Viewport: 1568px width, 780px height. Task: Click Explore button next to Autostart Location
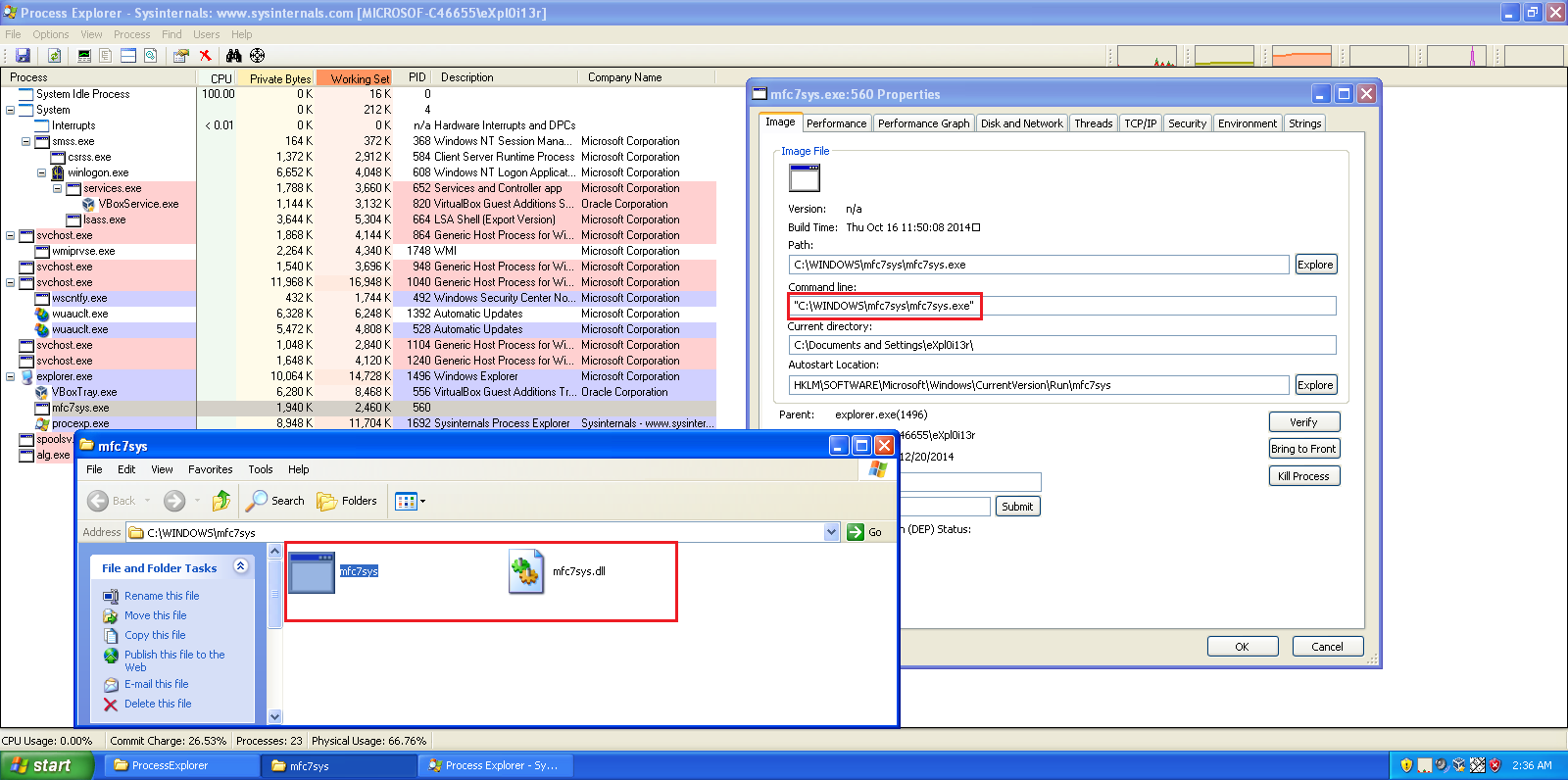pyautogui.click(x=1315, y=385)
